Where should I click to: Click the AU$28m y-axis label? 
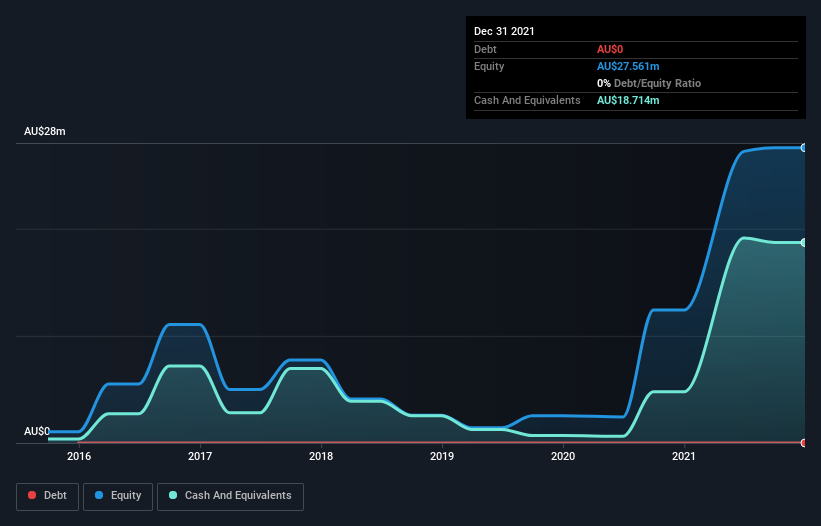coord(45,131)
